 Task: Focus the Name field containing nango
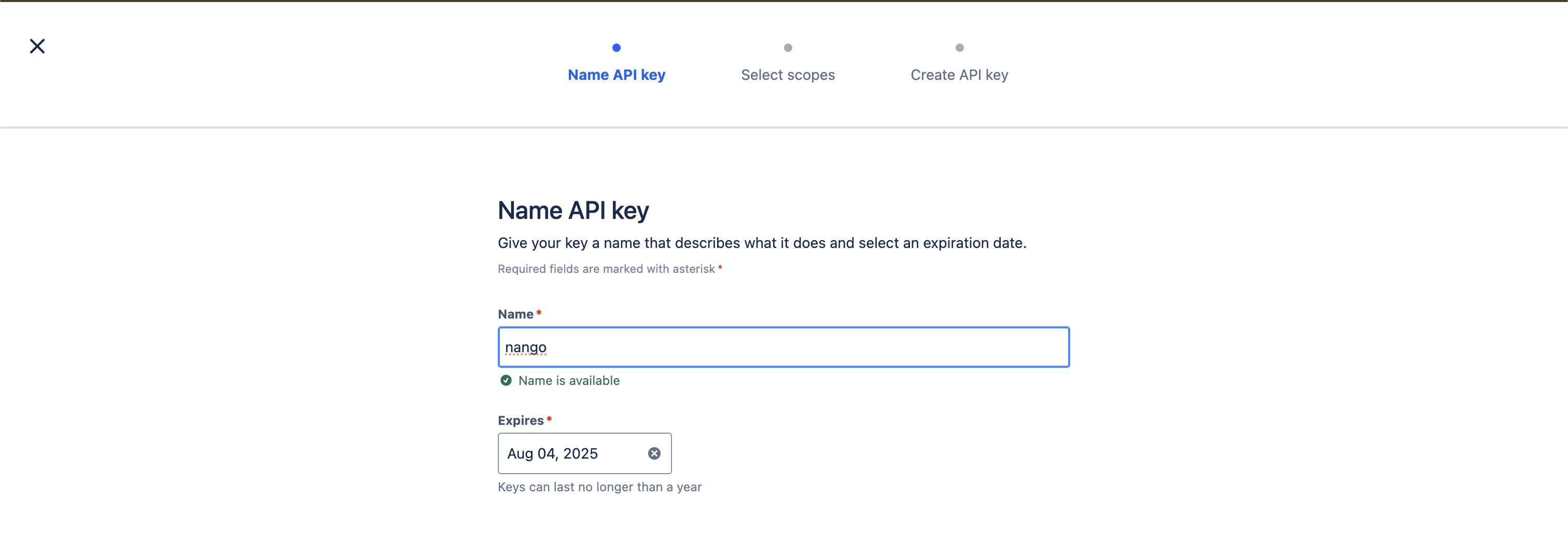click(783, 347)
